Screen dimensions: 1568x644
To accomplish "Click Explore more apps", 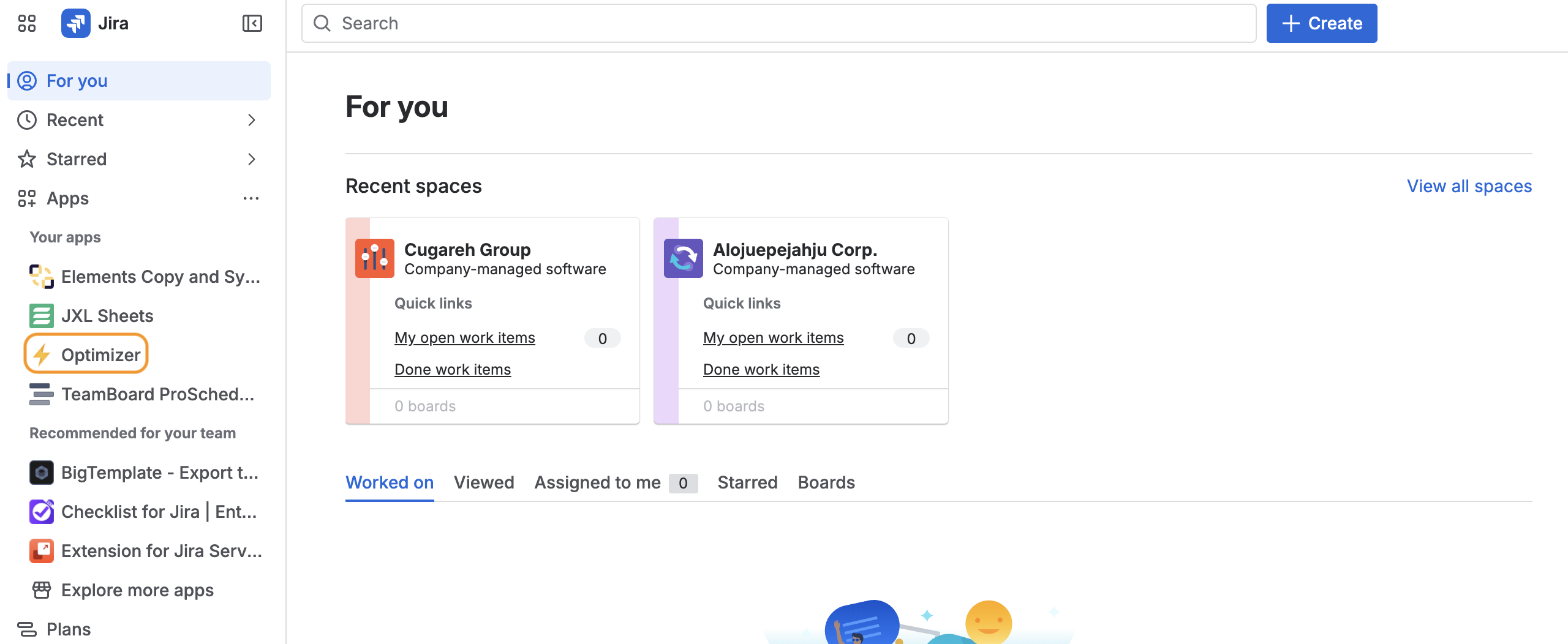I will point(137,590).
